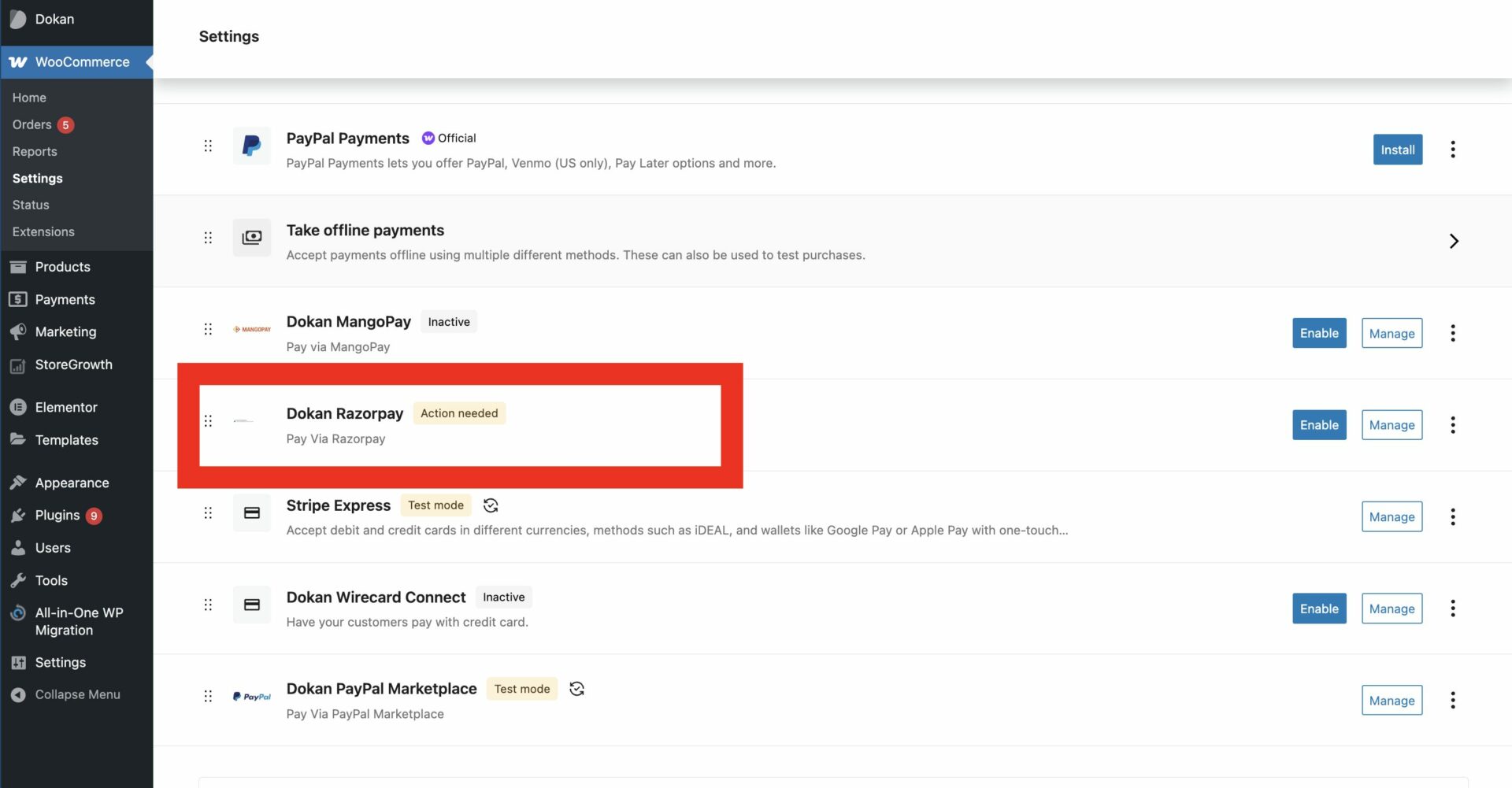1512x788 pixels.
Task: Open the three-dot menu for PayPal Payments
Action: click(1452, 150)
